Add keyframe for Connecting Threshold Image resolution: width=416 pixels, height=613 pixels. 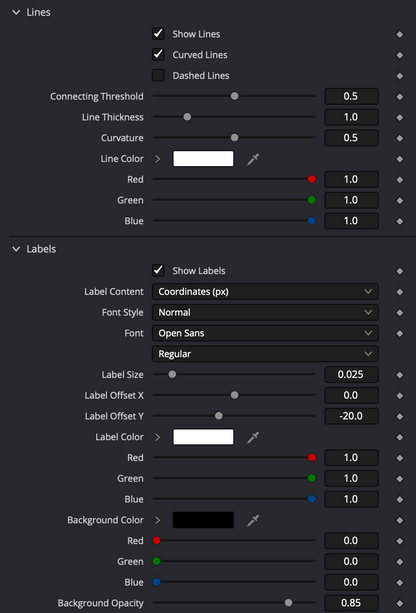(x=399, y=97)
